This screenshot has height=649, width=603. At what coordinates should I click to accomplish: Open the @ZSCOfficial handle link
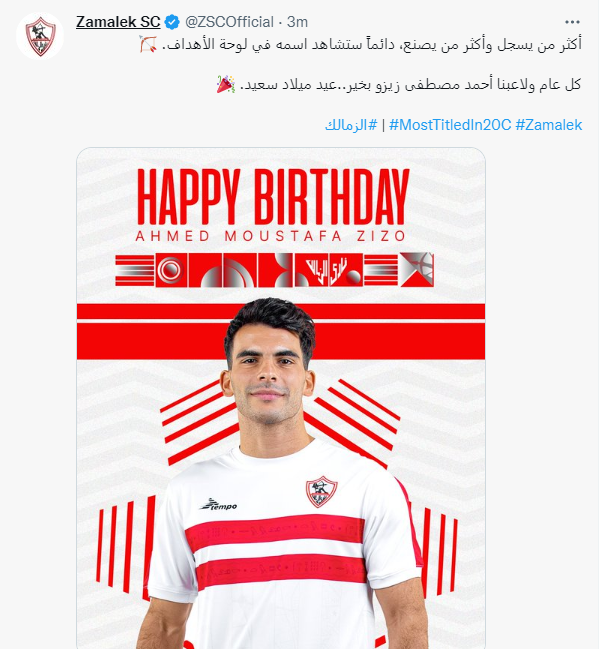coord(229,22)
